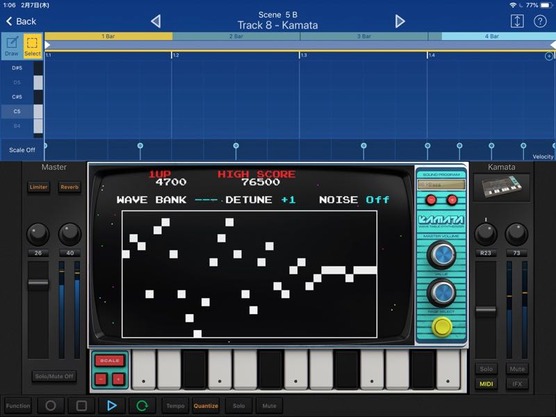This screenshot has width=556, height=417.
Task: Select the 1.4 beat marker on ruler
Action: coord(431,55)
